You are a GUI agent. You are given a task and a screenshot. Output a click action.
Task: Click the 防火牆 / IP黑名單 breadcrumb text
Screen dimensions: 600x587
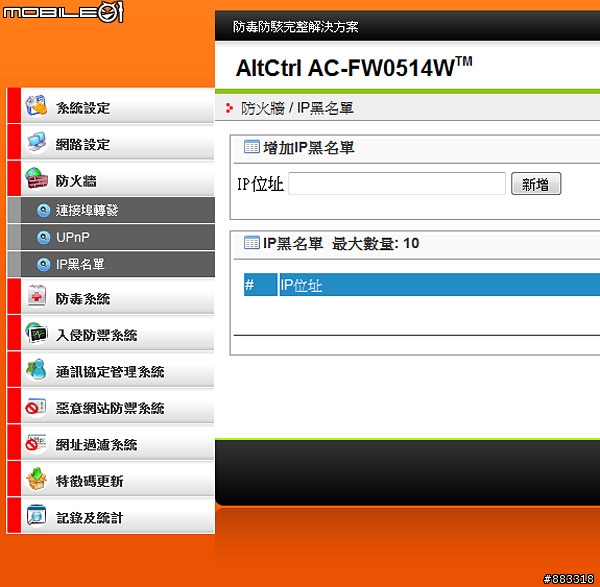point(297,108)
